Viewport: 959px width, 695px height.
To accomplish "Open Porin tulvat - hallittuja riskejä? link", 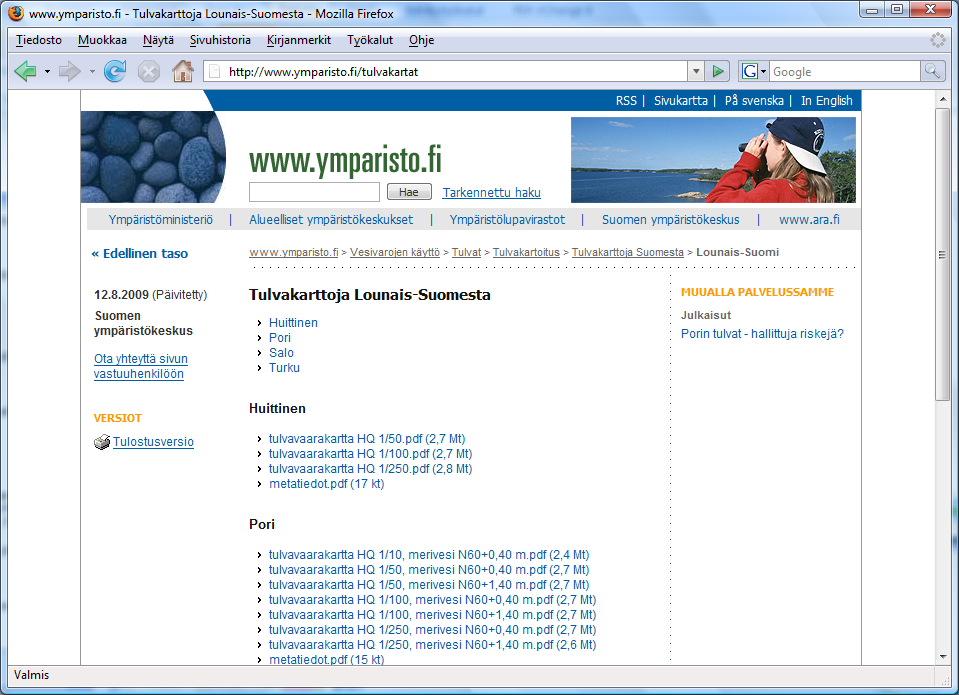I will (762, 334).
